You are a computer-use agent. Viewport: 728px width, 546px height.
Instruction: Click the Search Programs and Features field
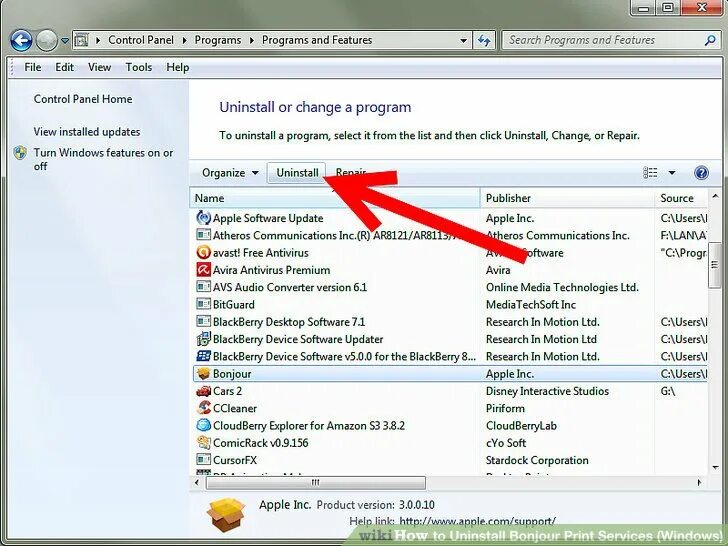click(x=604, y=40)
